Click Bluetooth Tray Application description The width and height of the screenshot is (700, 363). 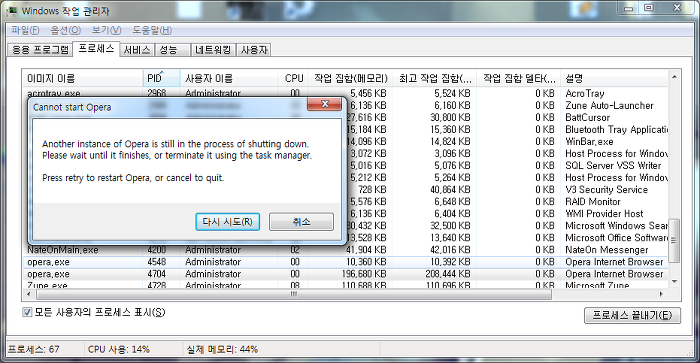tap(617, 130)
